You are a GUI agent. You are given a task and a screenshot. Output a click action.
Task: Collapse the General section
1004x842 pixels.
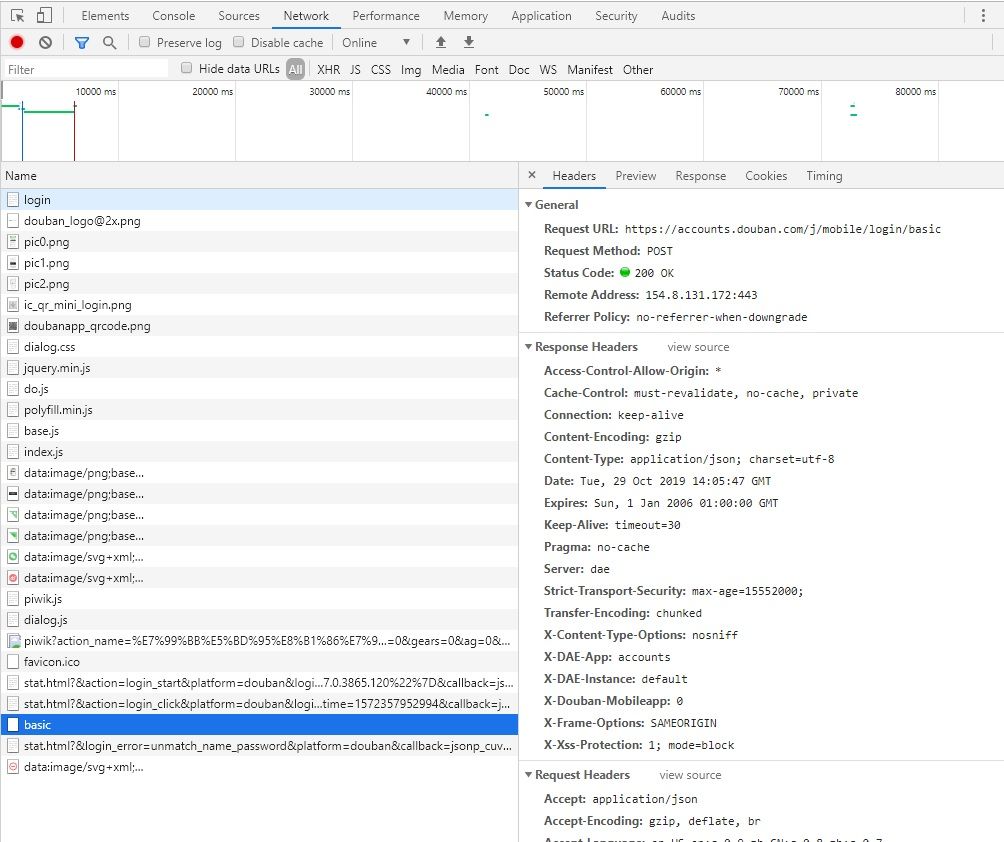528,204
